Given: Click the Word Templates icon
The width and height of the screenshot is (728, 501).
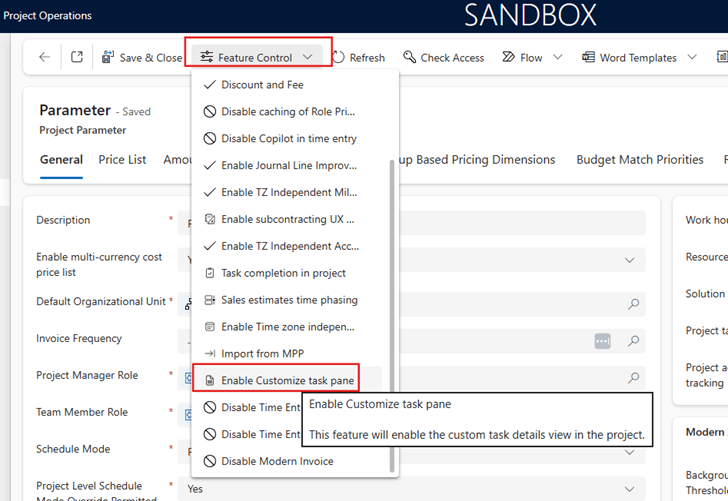Looking at the screenshot, I should (588, 58).
